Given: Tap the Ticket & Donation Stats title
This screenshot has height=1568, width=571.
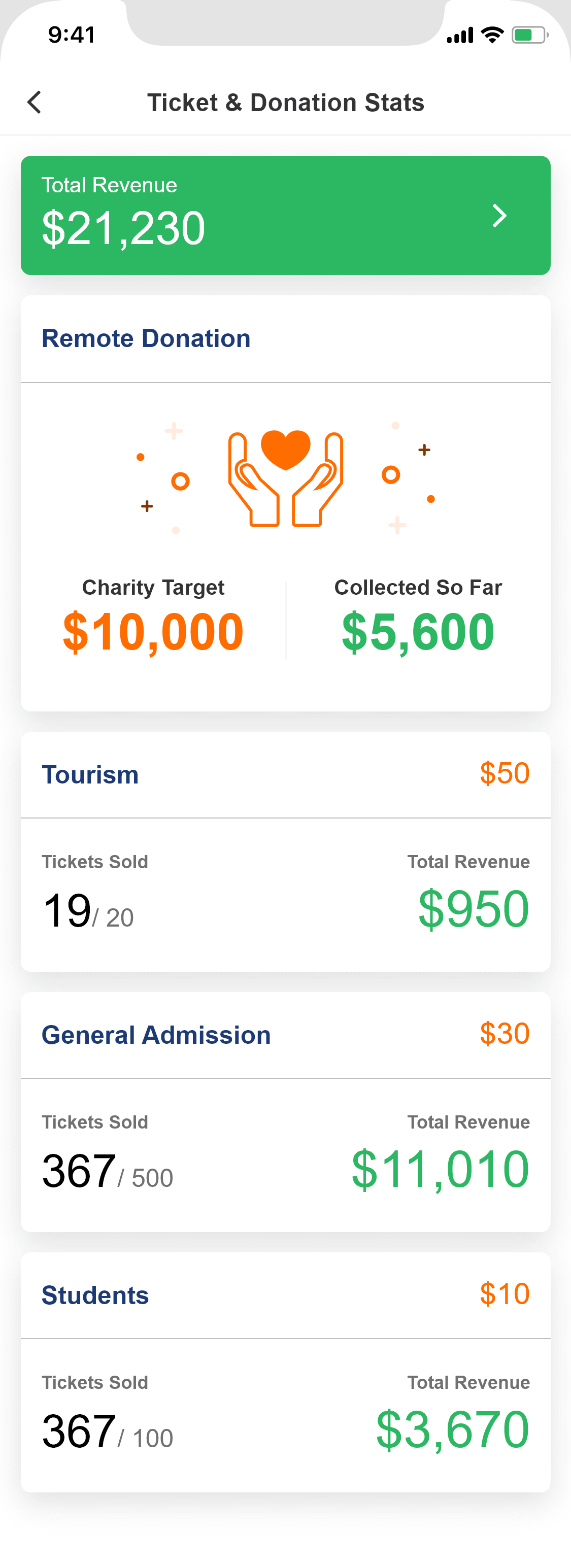Looking at the screenshot, I should 285,103.
